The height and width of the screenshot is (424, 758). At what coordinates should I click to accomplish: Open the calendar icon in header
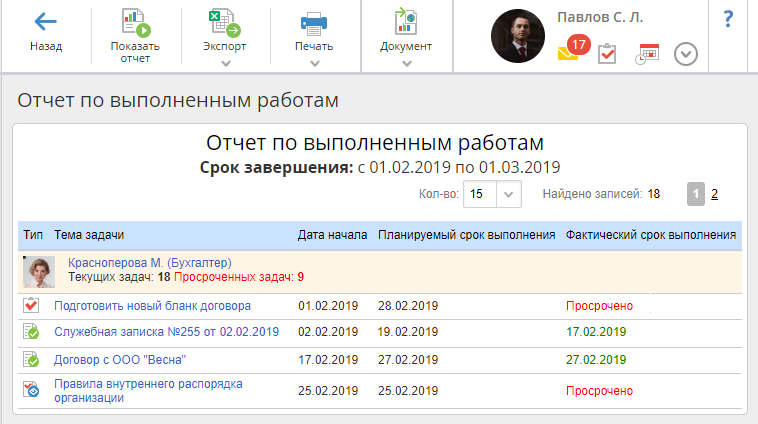pos(647,54)
